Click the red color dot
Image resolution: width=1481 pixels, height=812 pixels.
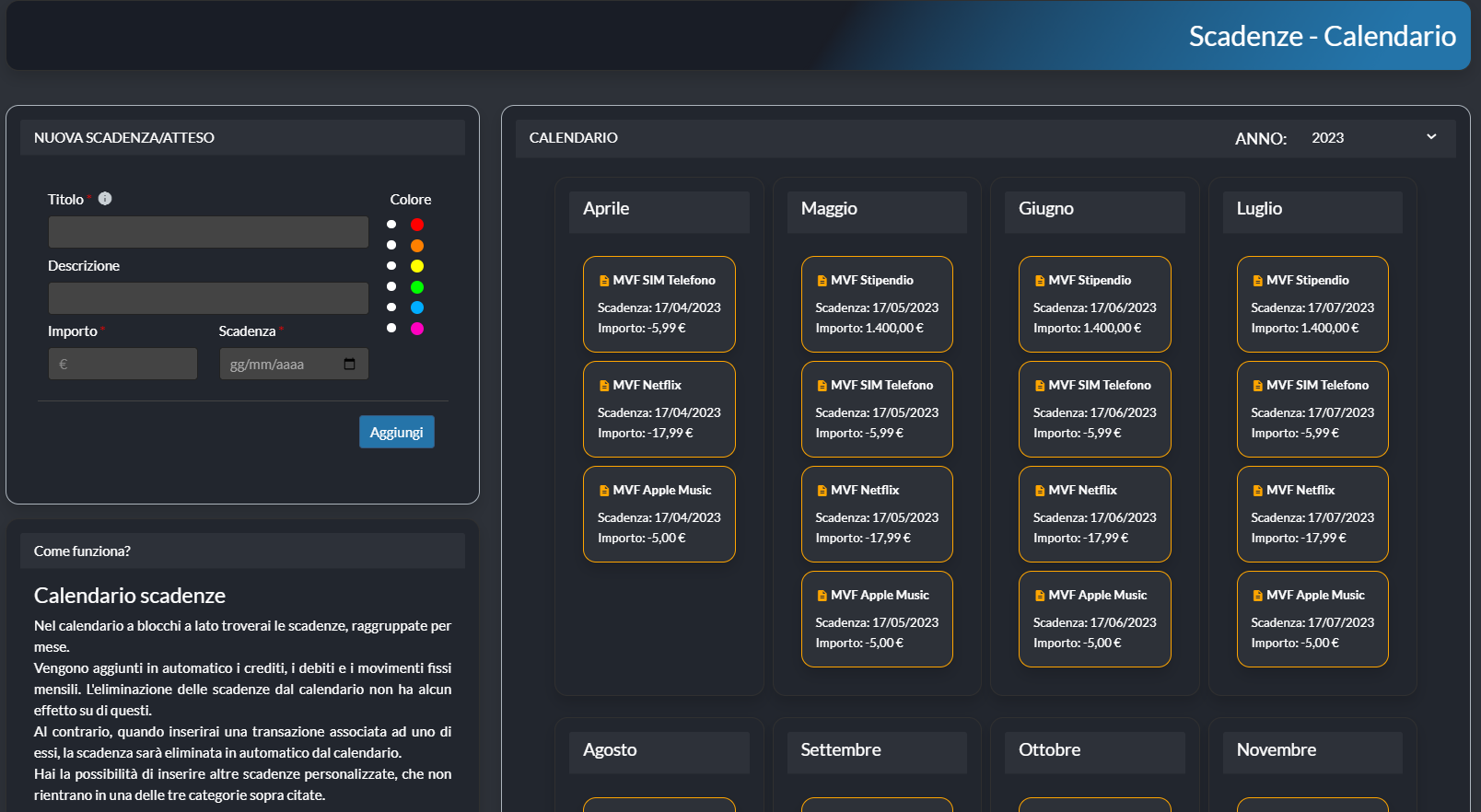417,225
